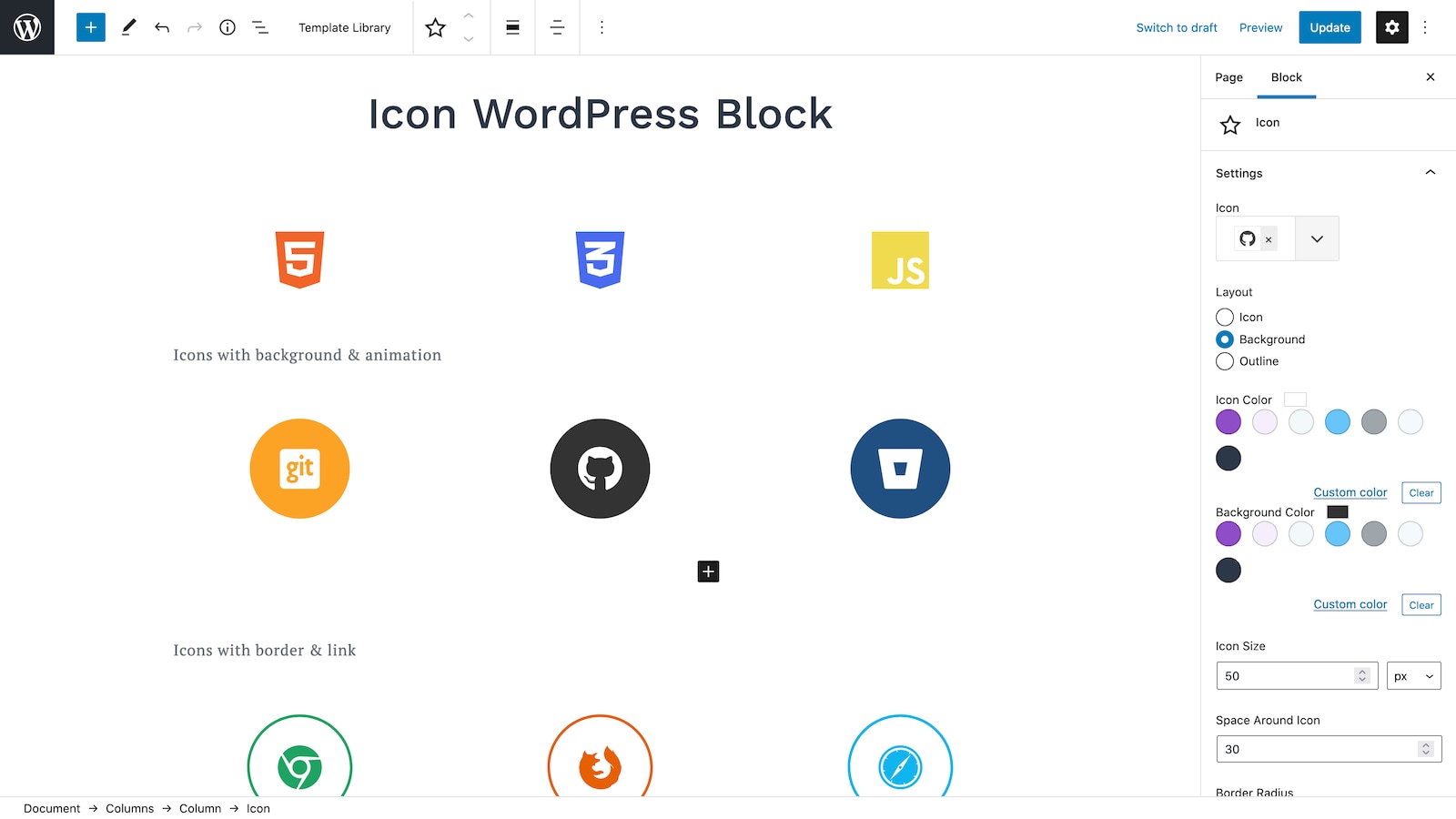Change block type via star icon
Viewport: 1456px width, 819px height.
(436, 27)
